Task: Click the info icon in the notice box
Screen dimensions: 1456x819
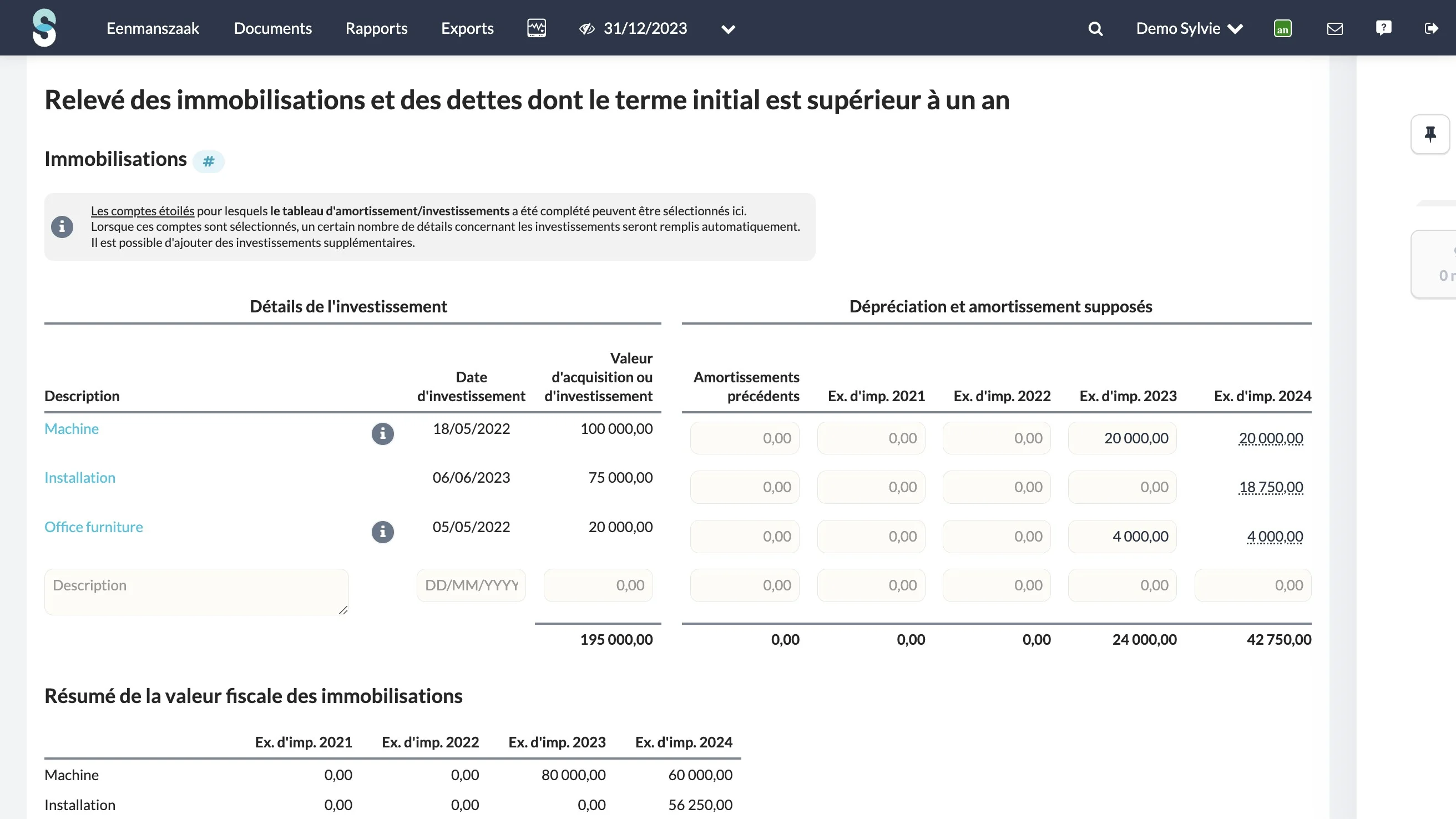Action: pos(62,226)
